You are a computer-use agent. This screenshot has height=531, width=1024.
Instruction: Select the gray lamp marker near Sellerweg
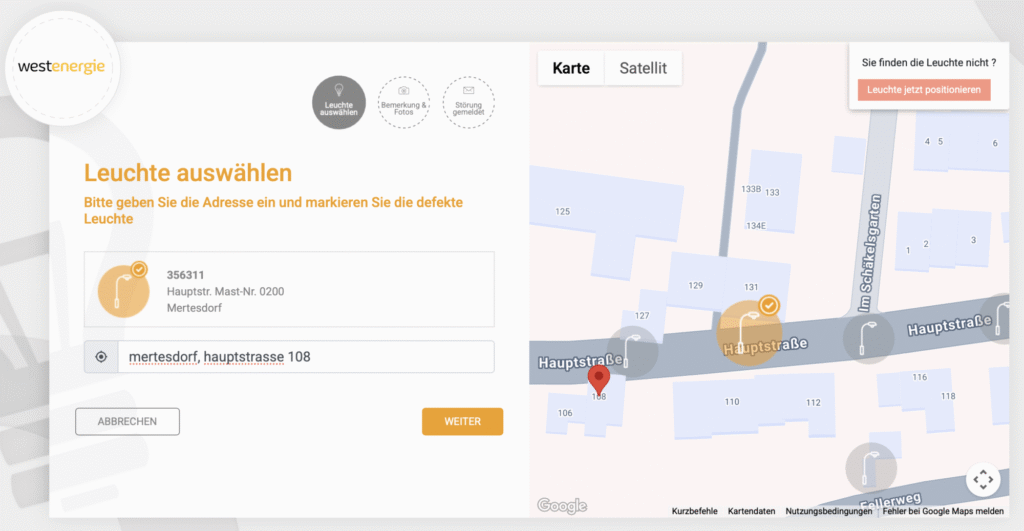[870, 467]
